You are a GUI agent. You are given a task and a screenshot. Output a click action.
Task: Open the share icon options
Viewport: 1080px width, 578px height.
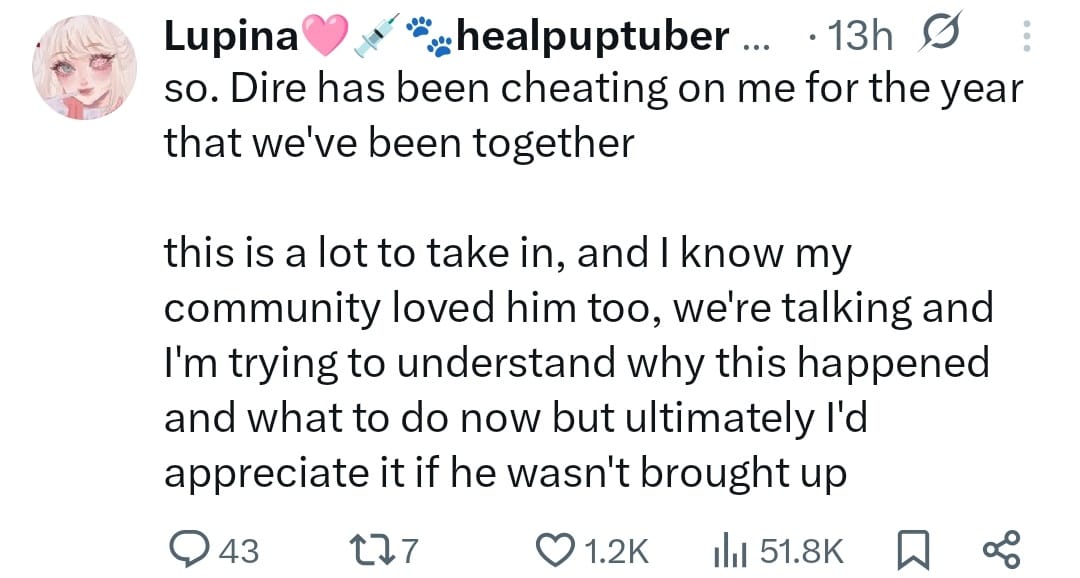[x=999, y=549]
